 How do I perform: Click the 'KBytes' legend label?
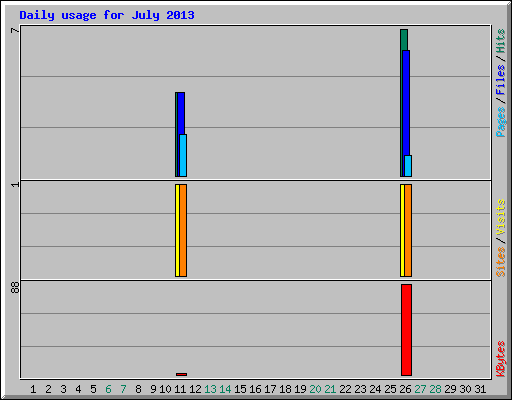tap(500, 359)
